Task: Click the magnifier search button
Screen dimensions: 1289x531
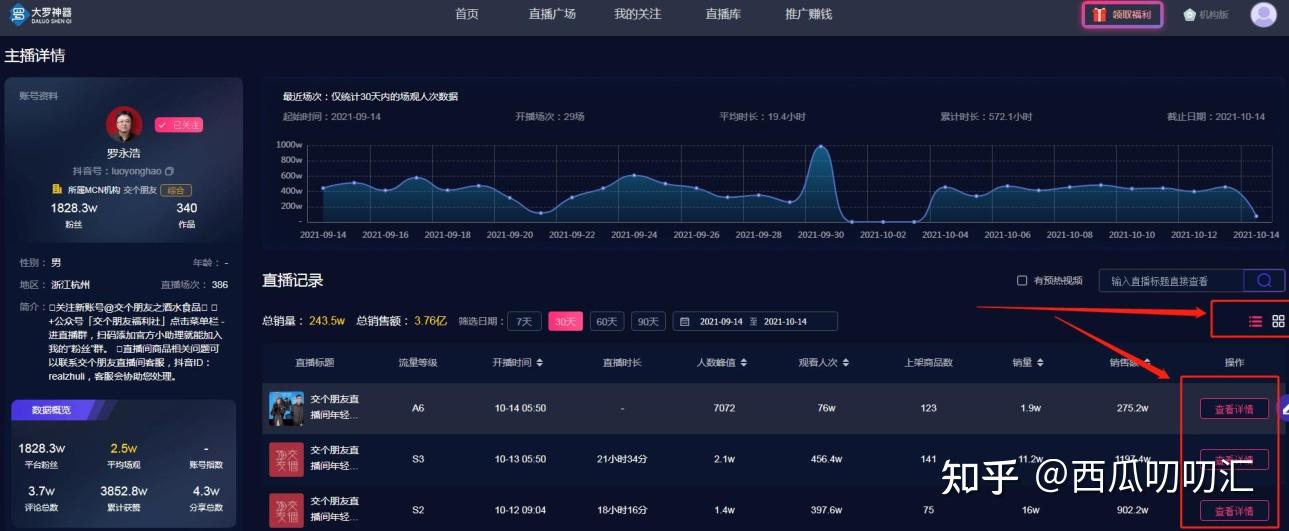Action: [1264, 281]
